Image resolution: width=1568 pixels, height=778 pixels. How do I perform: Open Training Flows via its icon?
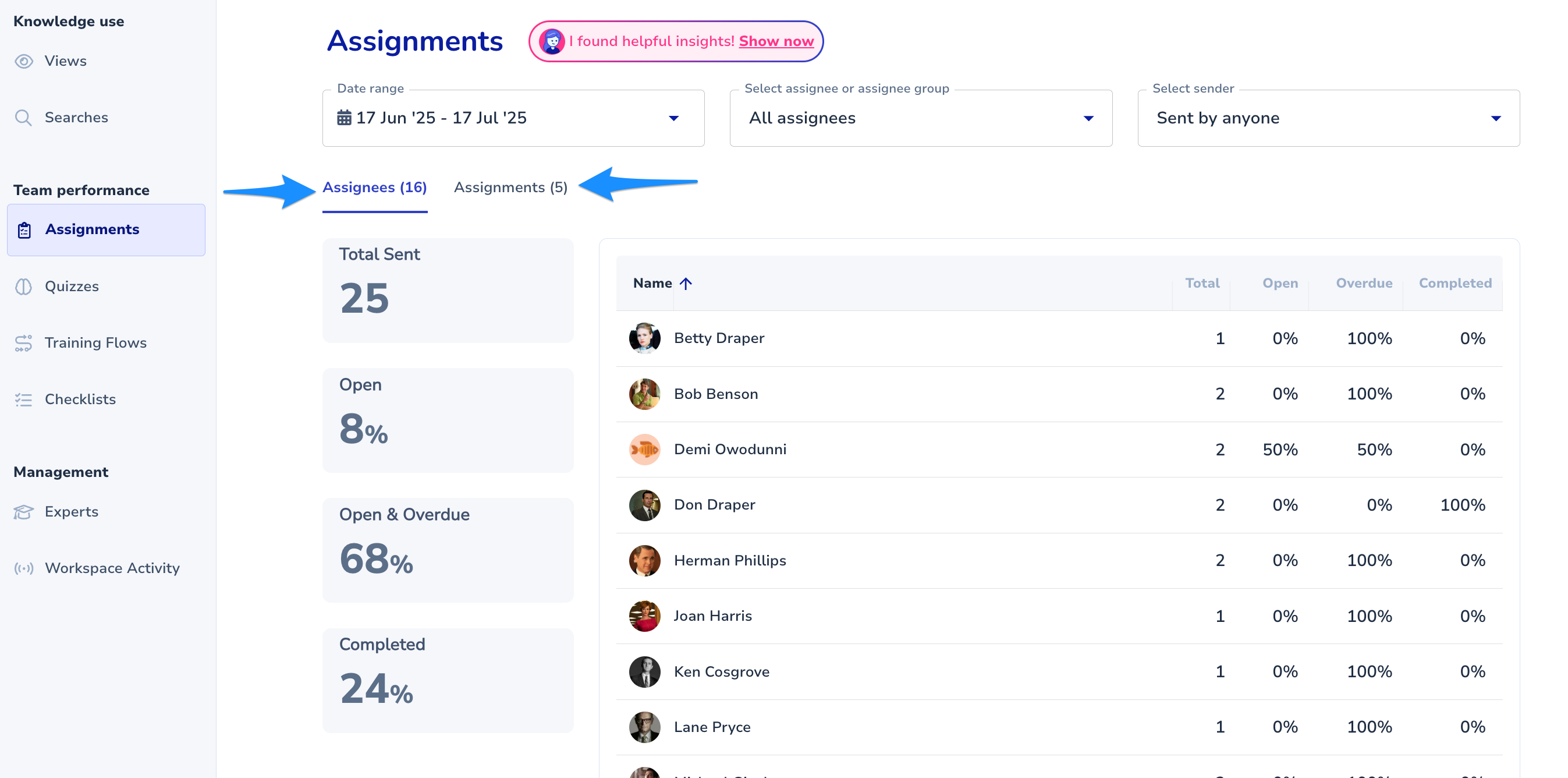23,343
